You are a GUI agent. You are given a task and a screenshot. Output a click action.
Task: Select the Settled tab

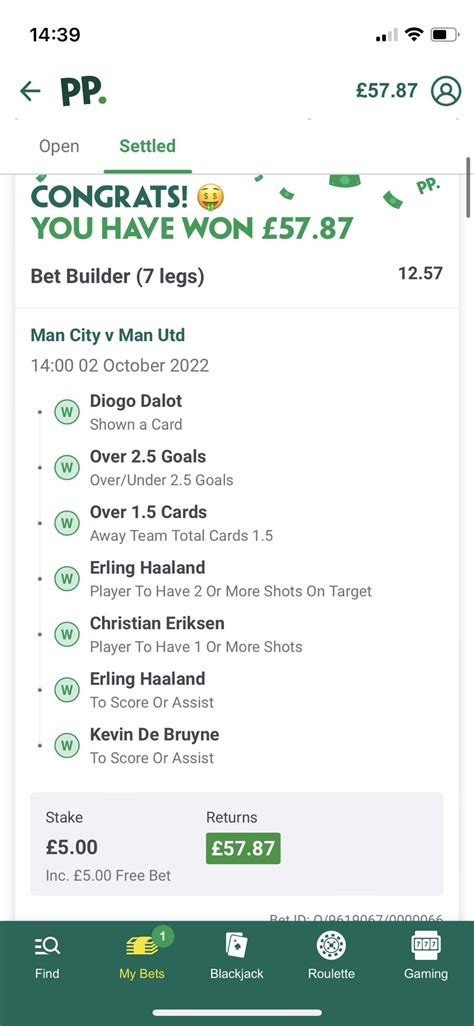(x=147, y=146)
